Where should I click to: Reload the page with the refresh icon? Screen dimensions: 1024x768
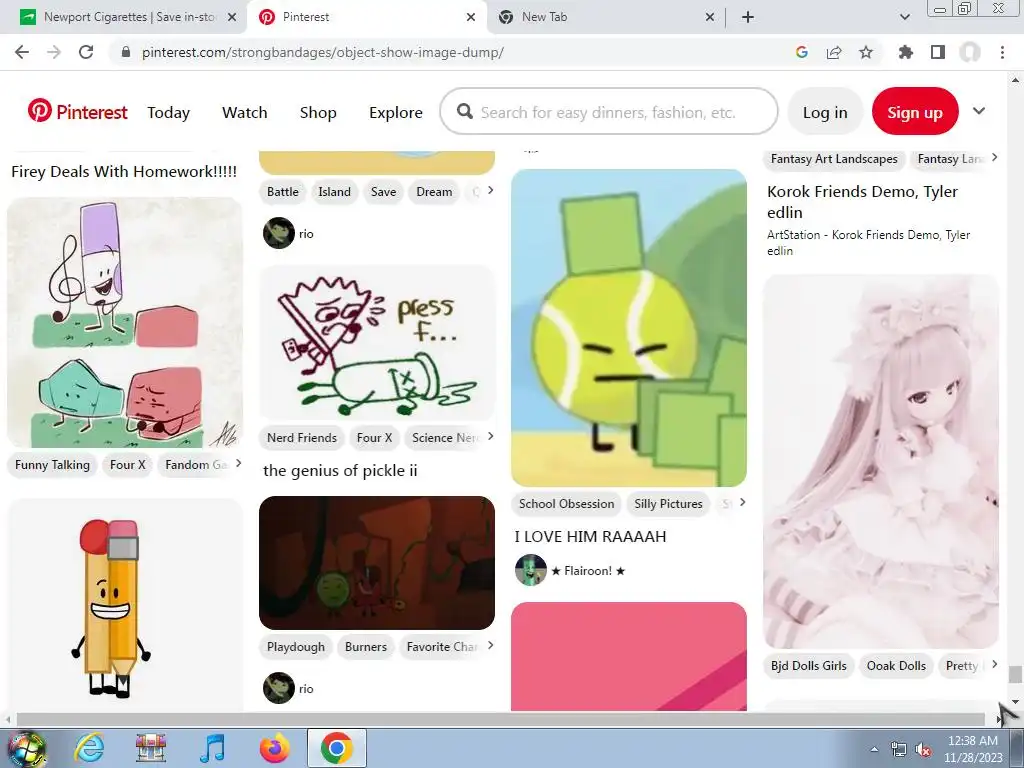tap(86, 52)
